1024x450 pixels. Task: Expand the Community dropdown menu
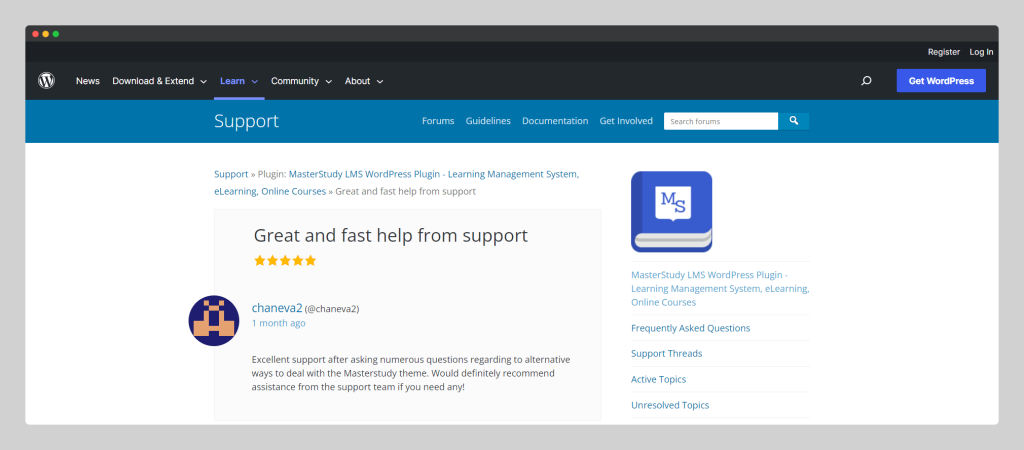302,81
